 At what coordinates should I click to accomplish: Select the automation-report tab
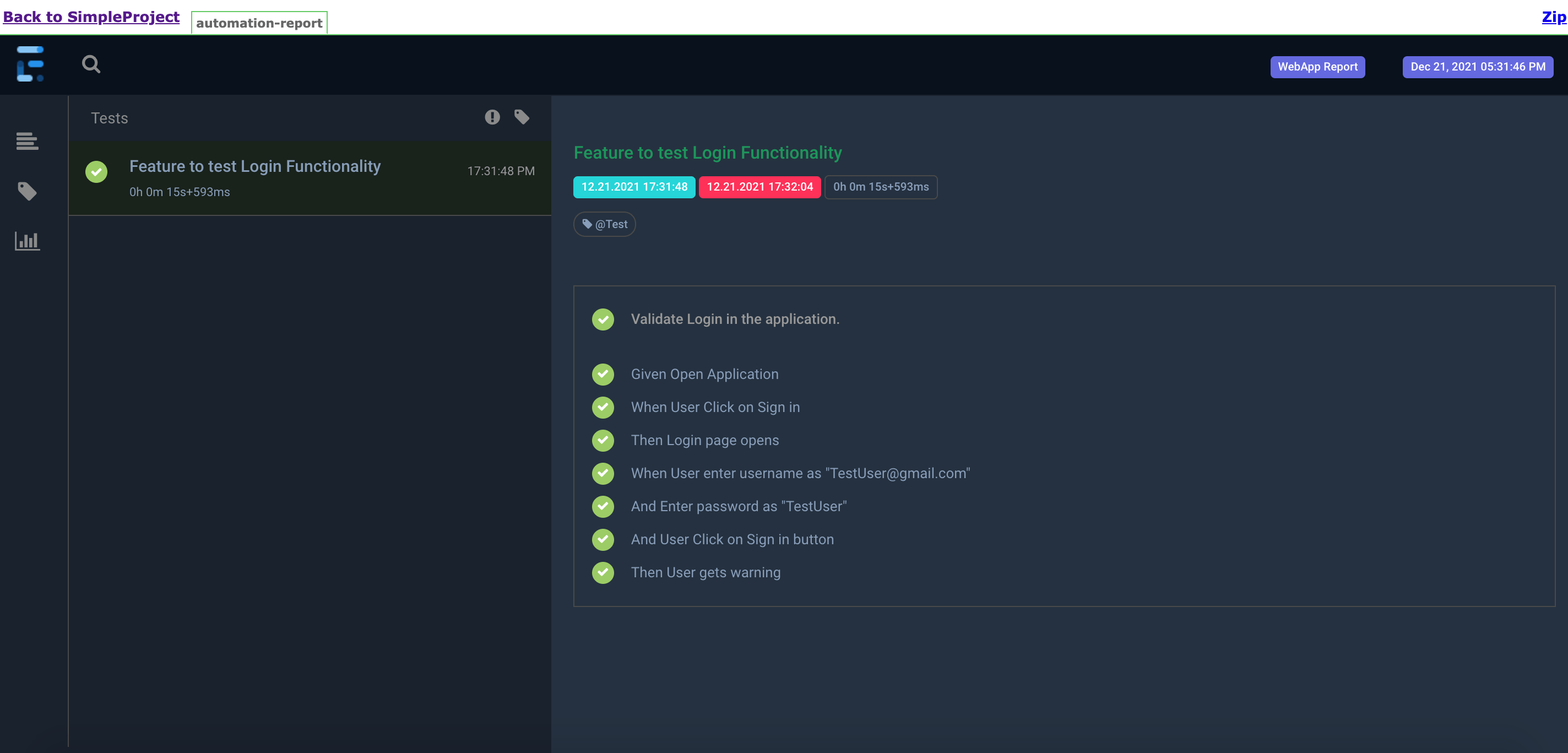(259, 23)
